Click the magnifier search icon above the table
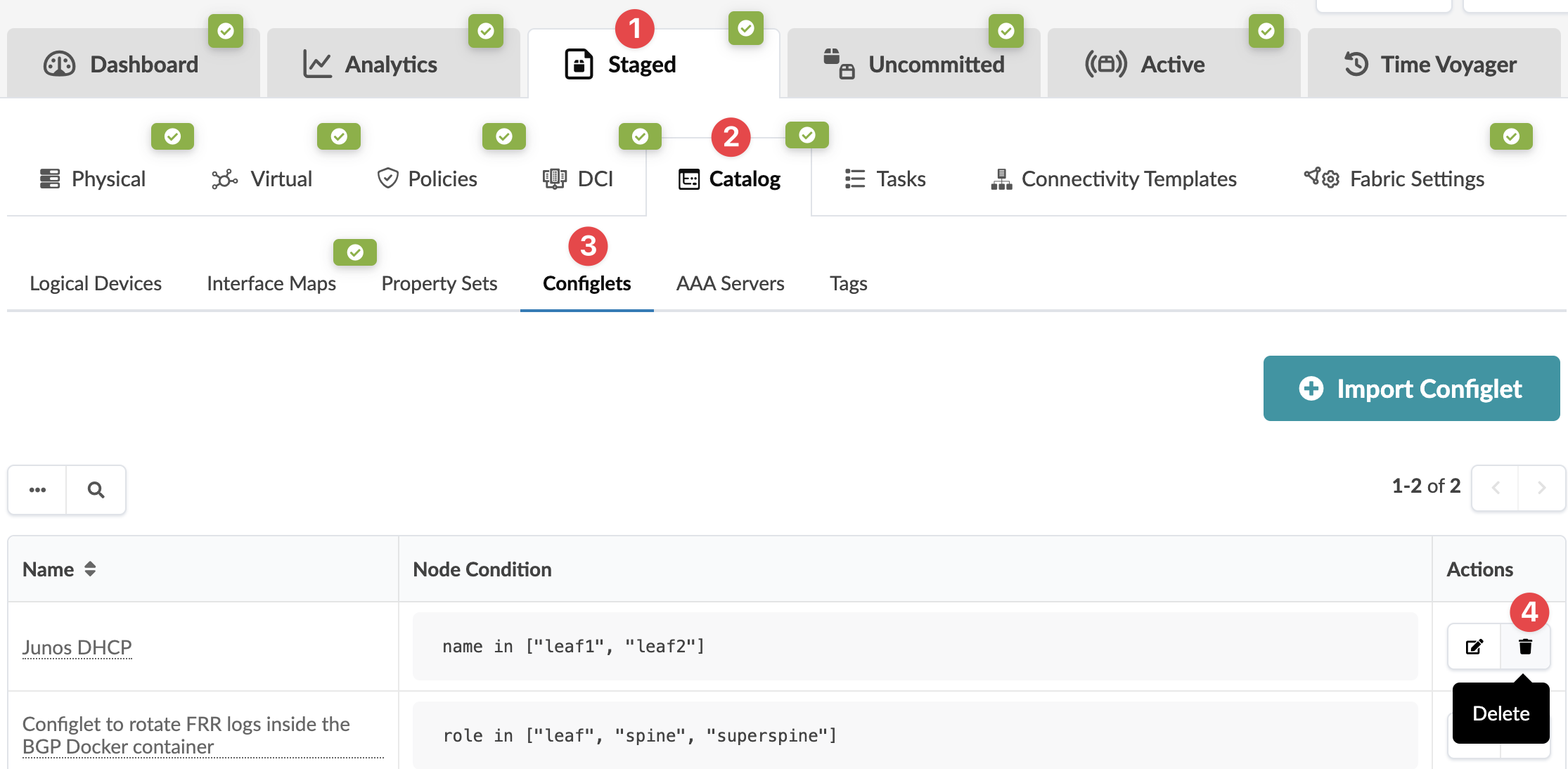This screenshot has height=769, width=1568. 96,490
